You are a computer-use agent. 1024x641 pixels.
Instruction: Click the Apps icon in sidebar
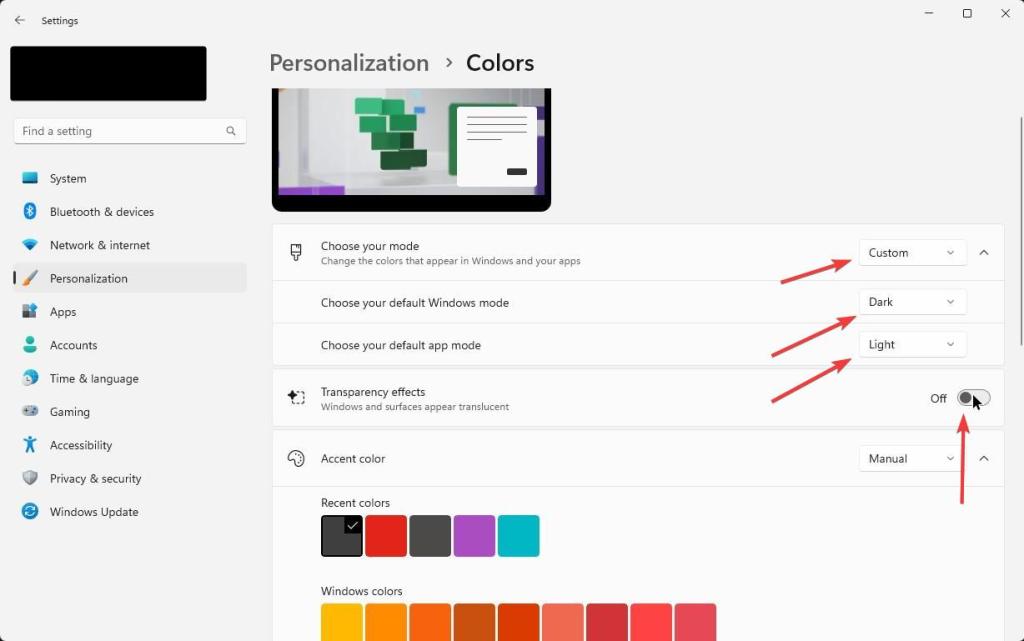30,311
